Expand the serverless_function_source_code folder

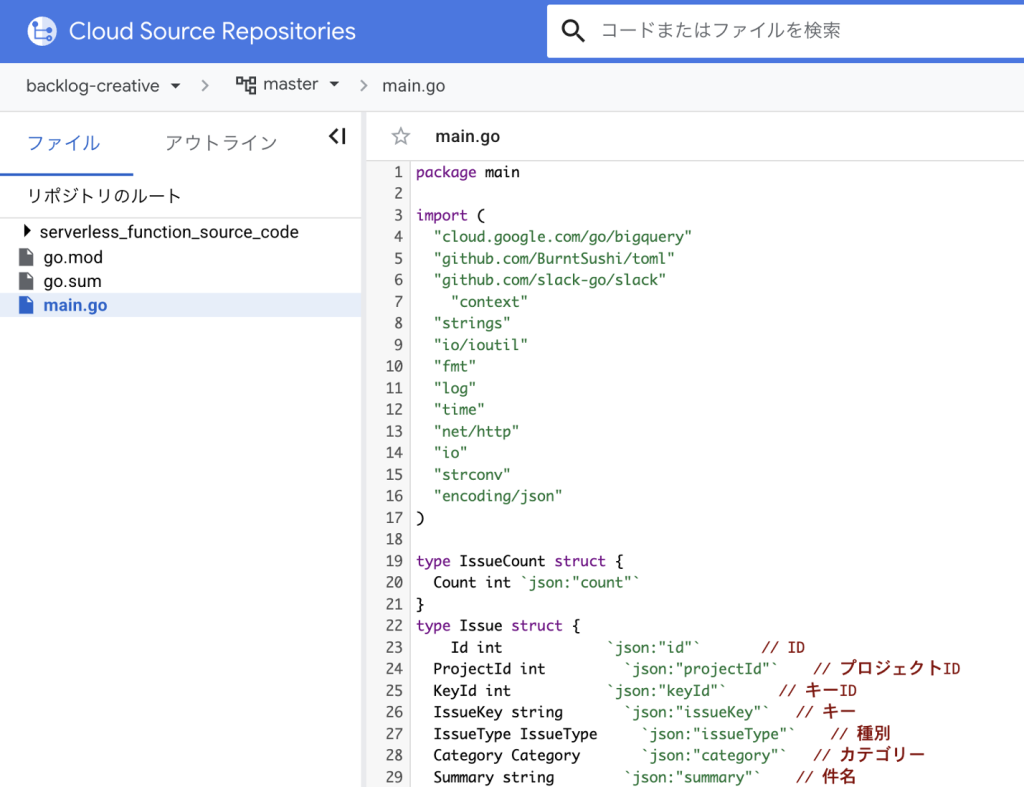click(27, 232)
